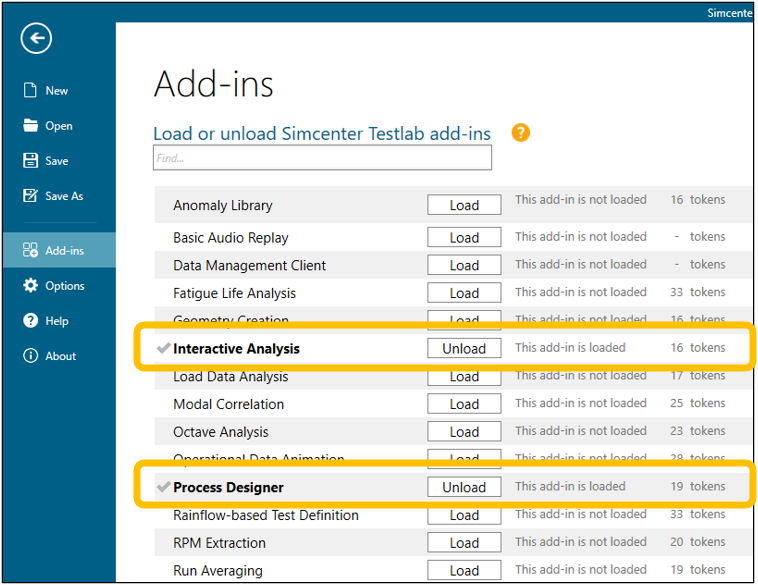The image size is (758, 585).
Task: Select Rainflow-based Test Definition name
Action: (x=266, y=516)
